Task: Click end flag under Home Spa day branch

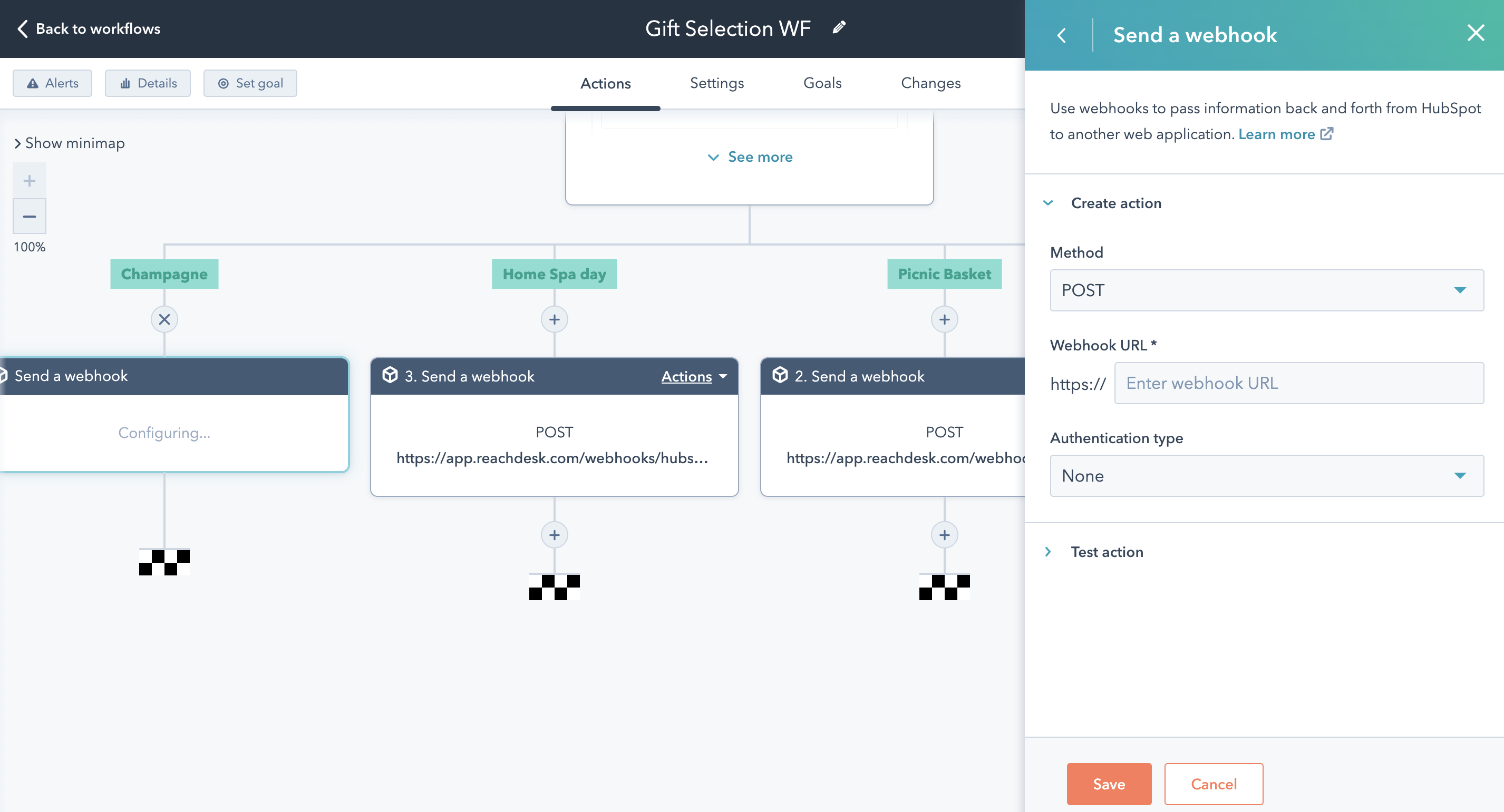Action: point(554,586)
